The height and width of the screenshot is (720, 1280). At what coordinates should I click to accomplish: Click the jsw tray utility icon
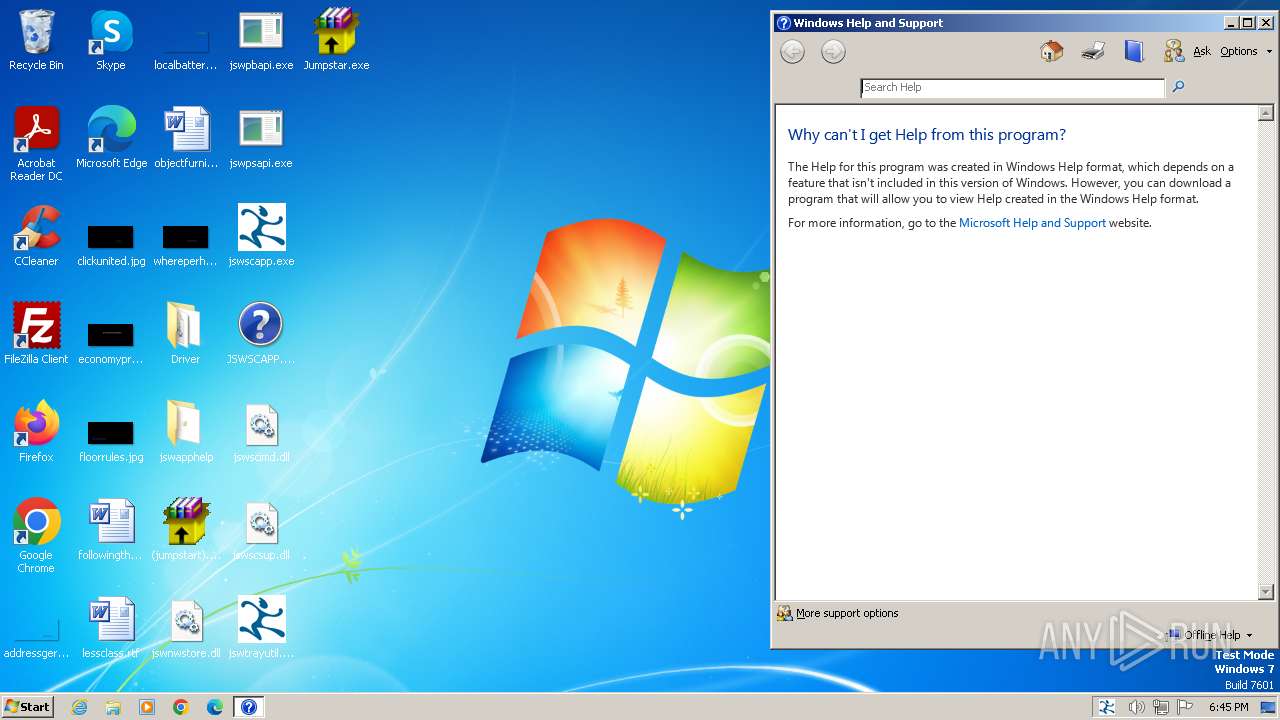[x=1107, y=707]
